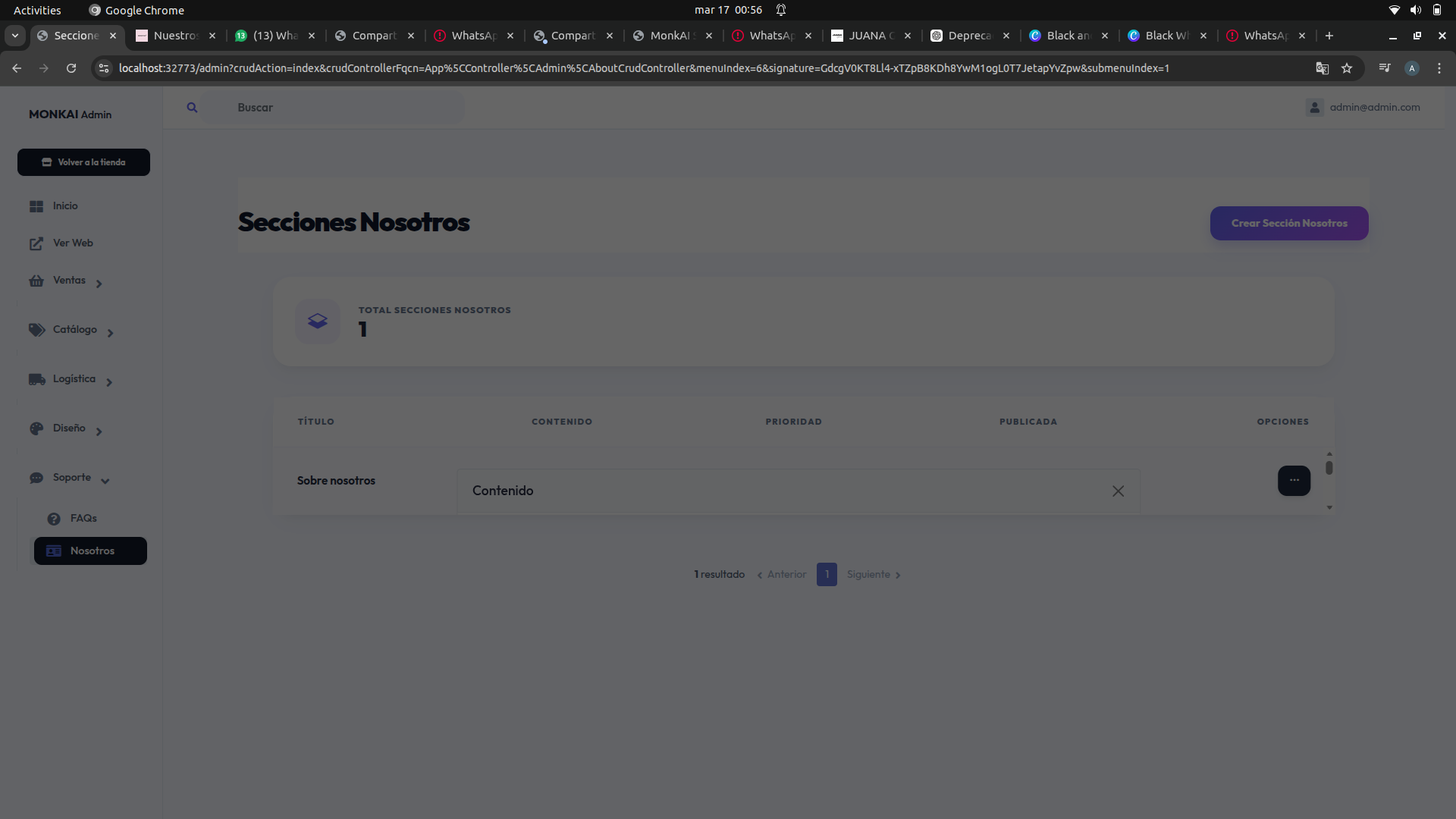Open the admin@admin.com user menu
Screen dimensions: 1456x819
pos(1363,108)
